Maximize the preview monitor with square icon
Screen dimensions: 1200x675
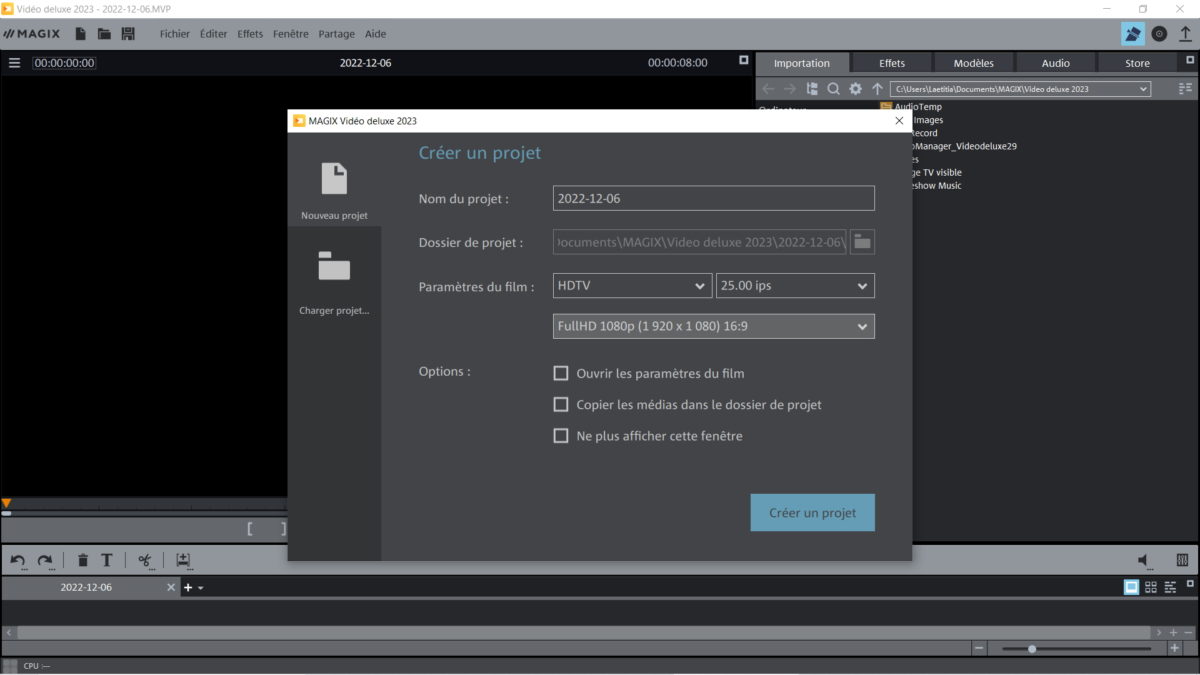coord(743,60)
